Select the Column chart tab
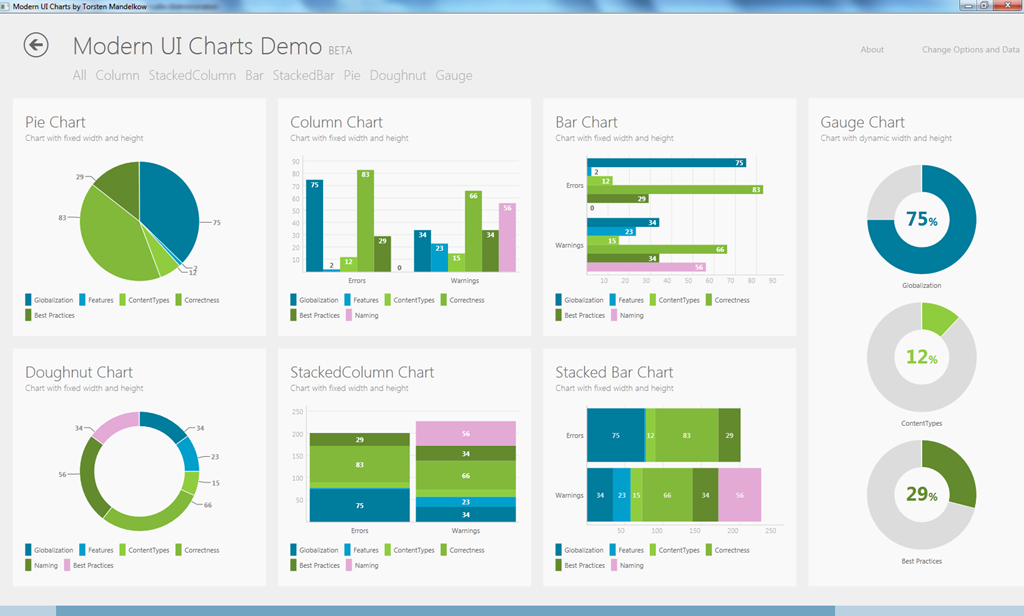This screenshot has width=1024, height=616. (117, 76)
